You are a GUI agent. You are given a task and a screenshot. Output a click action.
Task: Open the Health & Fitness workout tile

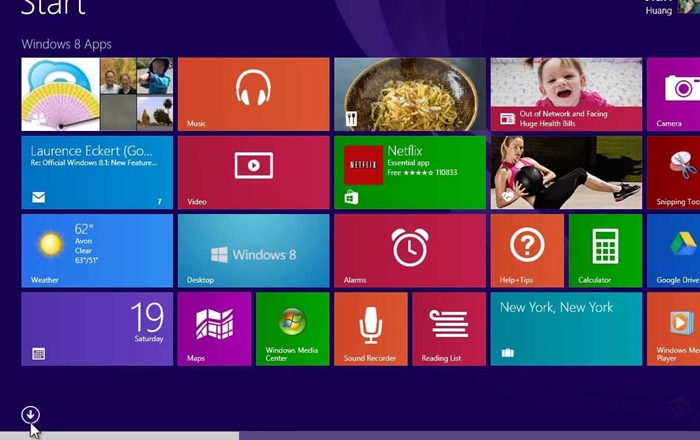point(566,172)
